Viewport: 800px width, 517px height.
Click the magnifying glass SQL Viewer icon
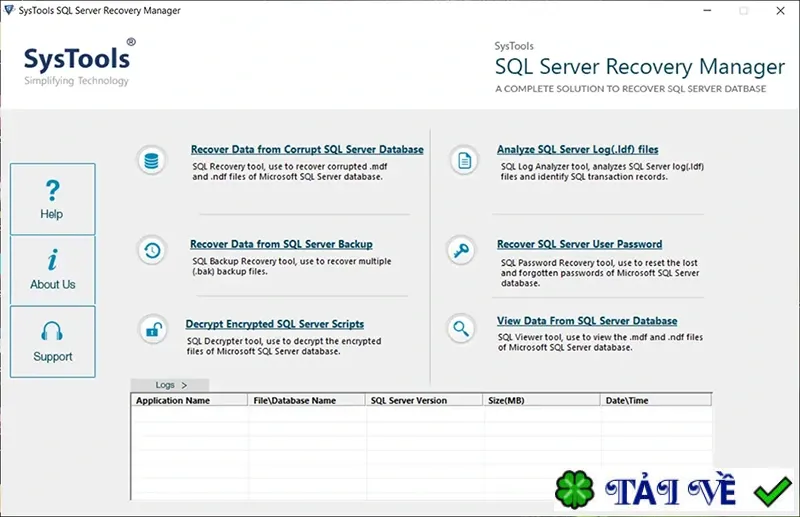click(x=461, y=329)
